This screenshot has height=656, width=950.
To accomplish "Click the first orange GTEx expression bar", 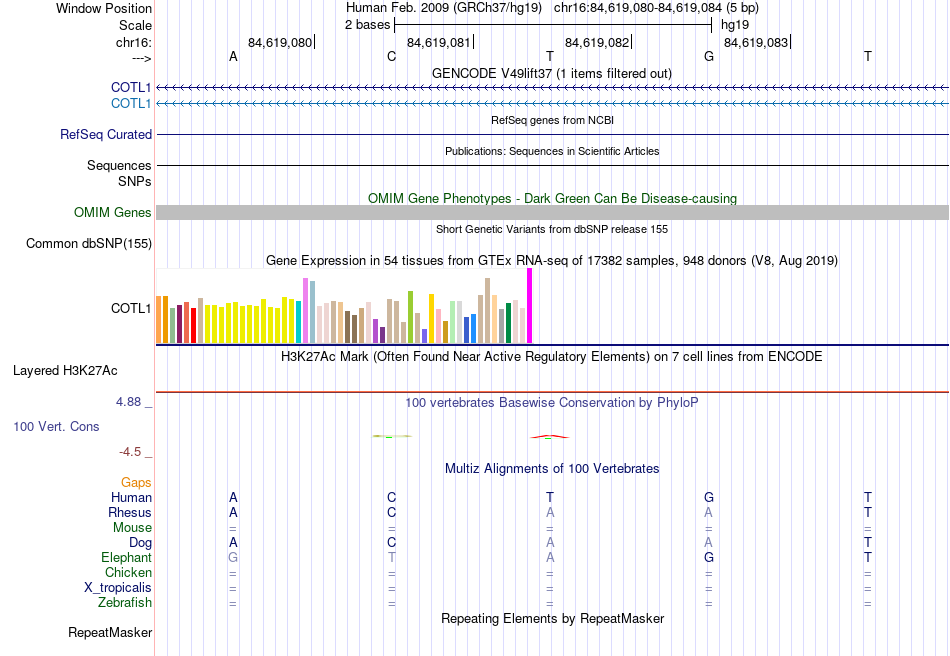I will tap(159, 320).
